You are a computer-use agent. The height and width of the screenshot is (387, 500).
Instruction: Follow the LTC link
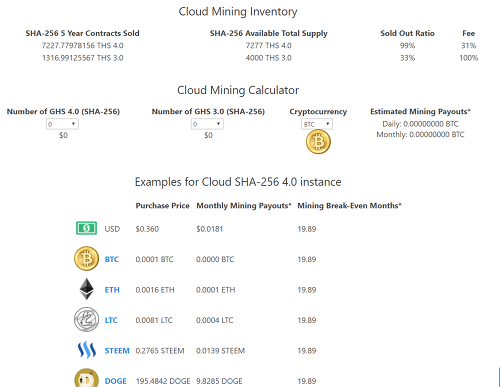(x=111, y=320)
